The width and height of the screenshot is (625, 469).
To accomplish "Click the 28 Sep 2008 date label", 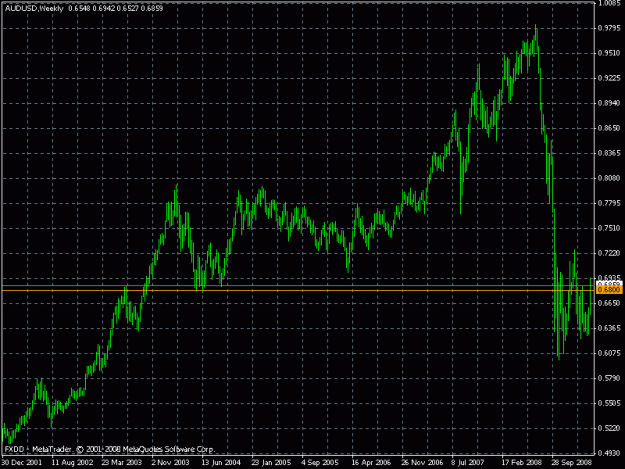I will click(572, 463).
